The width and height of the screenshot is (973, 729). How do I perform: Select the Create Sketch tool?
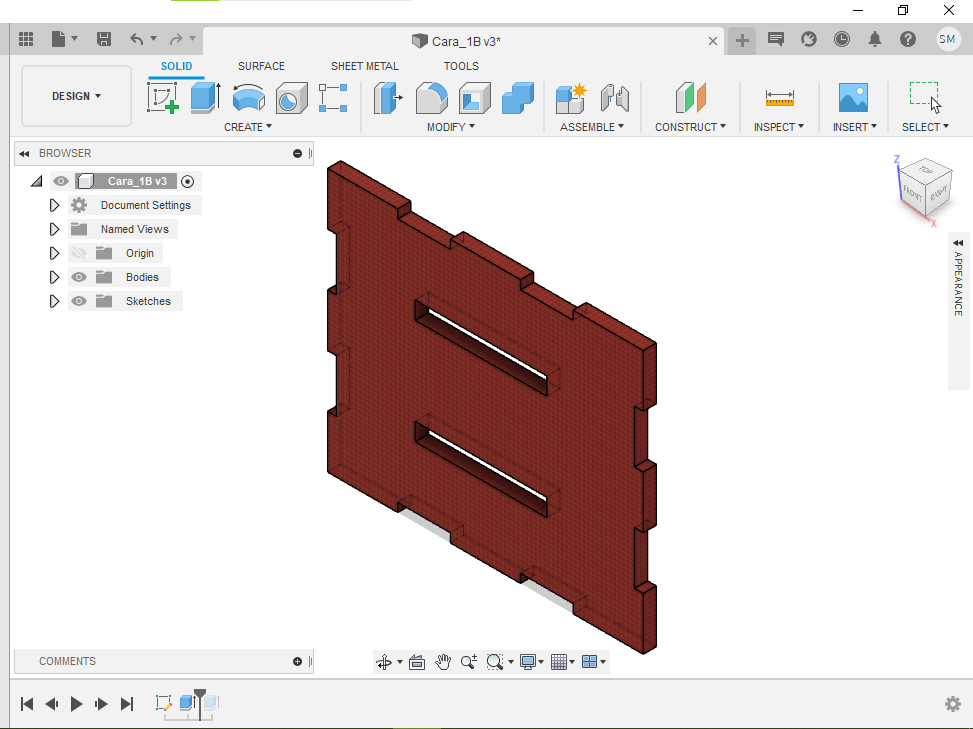pos(163,97)
